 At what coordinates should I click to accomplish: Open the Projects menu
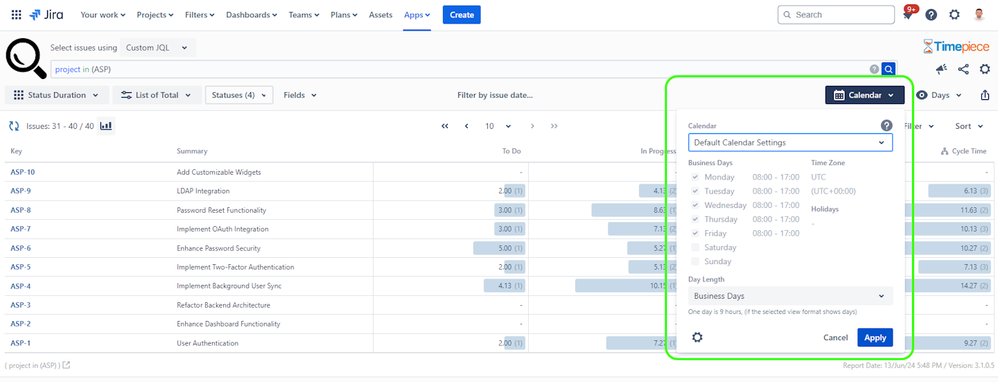coord(155,15)
